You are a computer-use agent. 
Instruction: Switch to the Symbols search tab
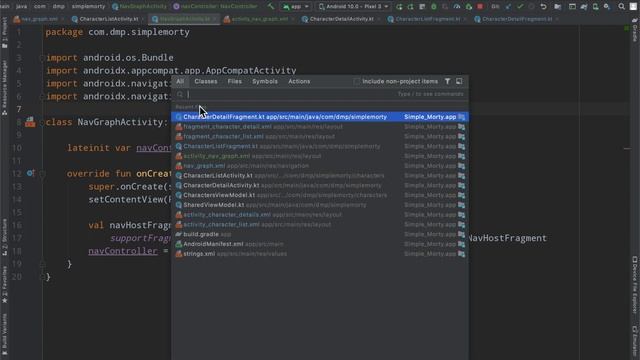(x=264, y=81)
